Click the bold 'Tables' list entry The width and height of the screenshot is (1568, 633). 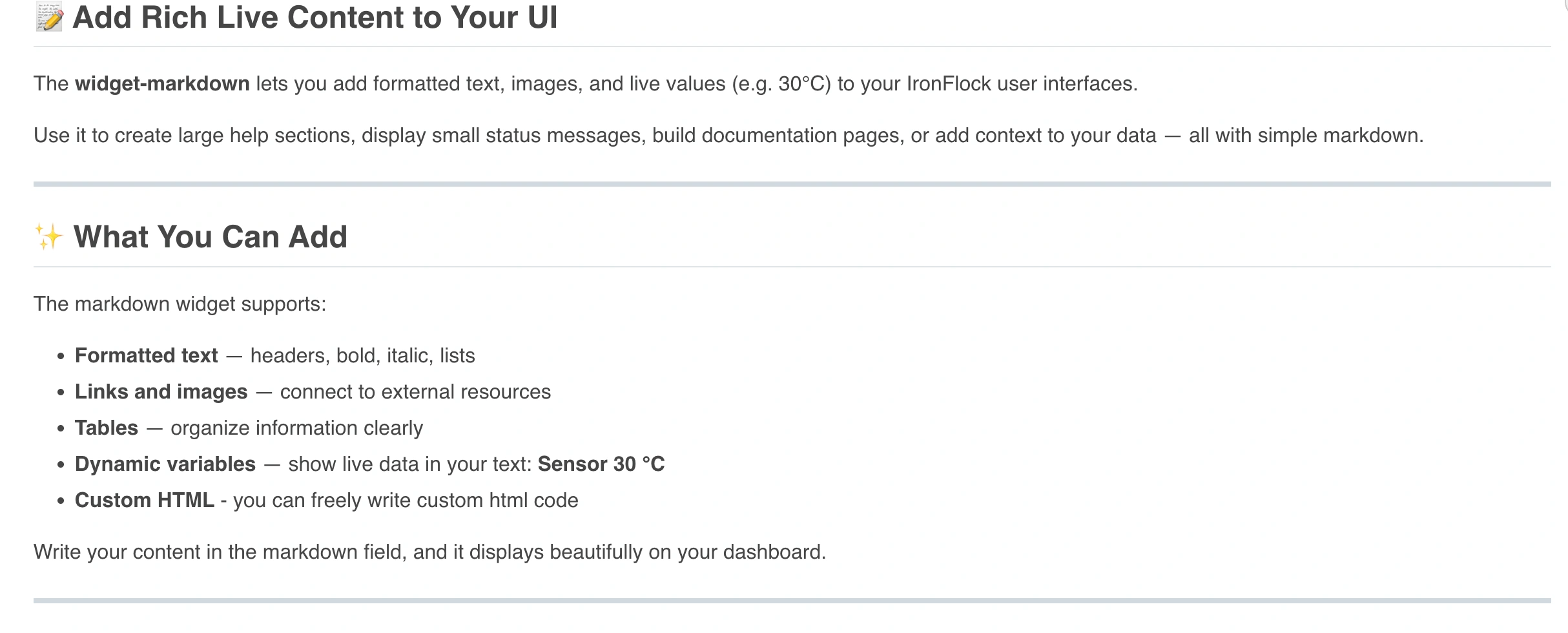(107, 428)
